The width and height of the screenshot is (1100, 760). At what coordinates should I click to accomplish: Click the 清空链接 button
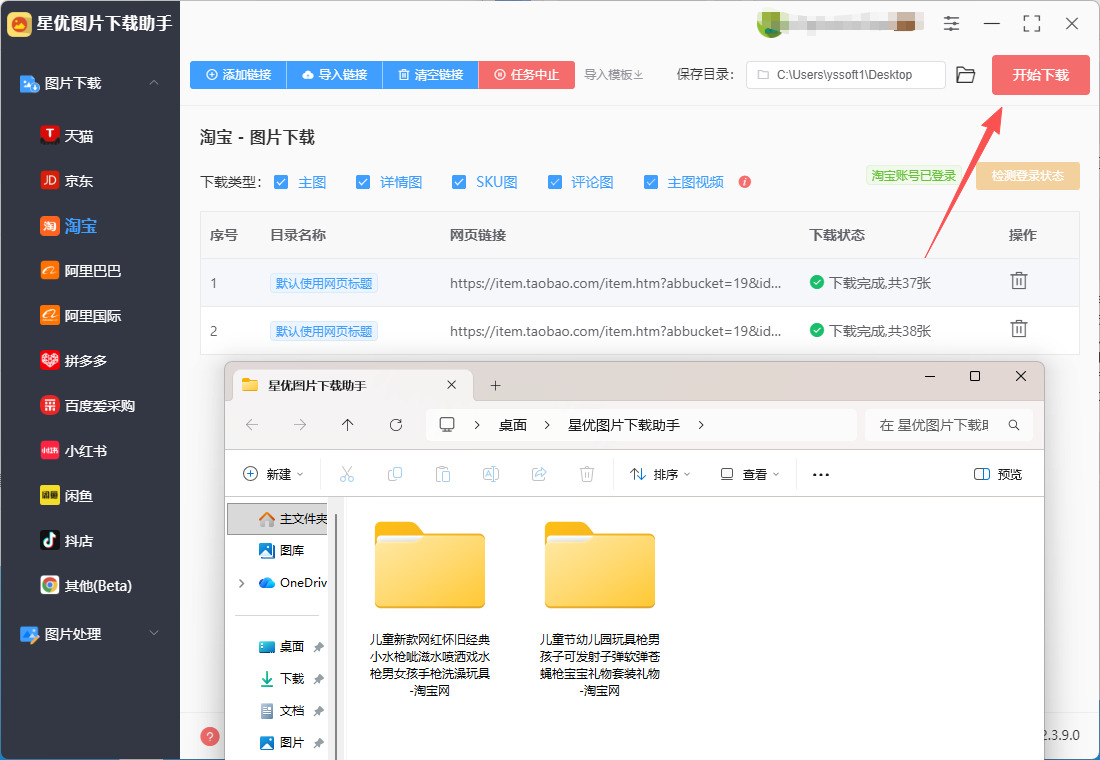pyautogui.click(x=431, y=74)
